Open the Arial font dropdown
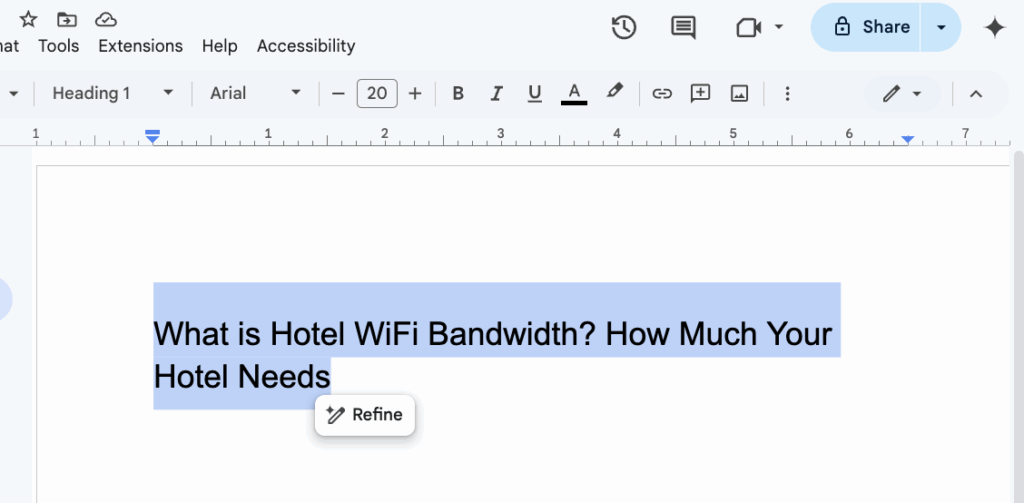 pos(255,93)
